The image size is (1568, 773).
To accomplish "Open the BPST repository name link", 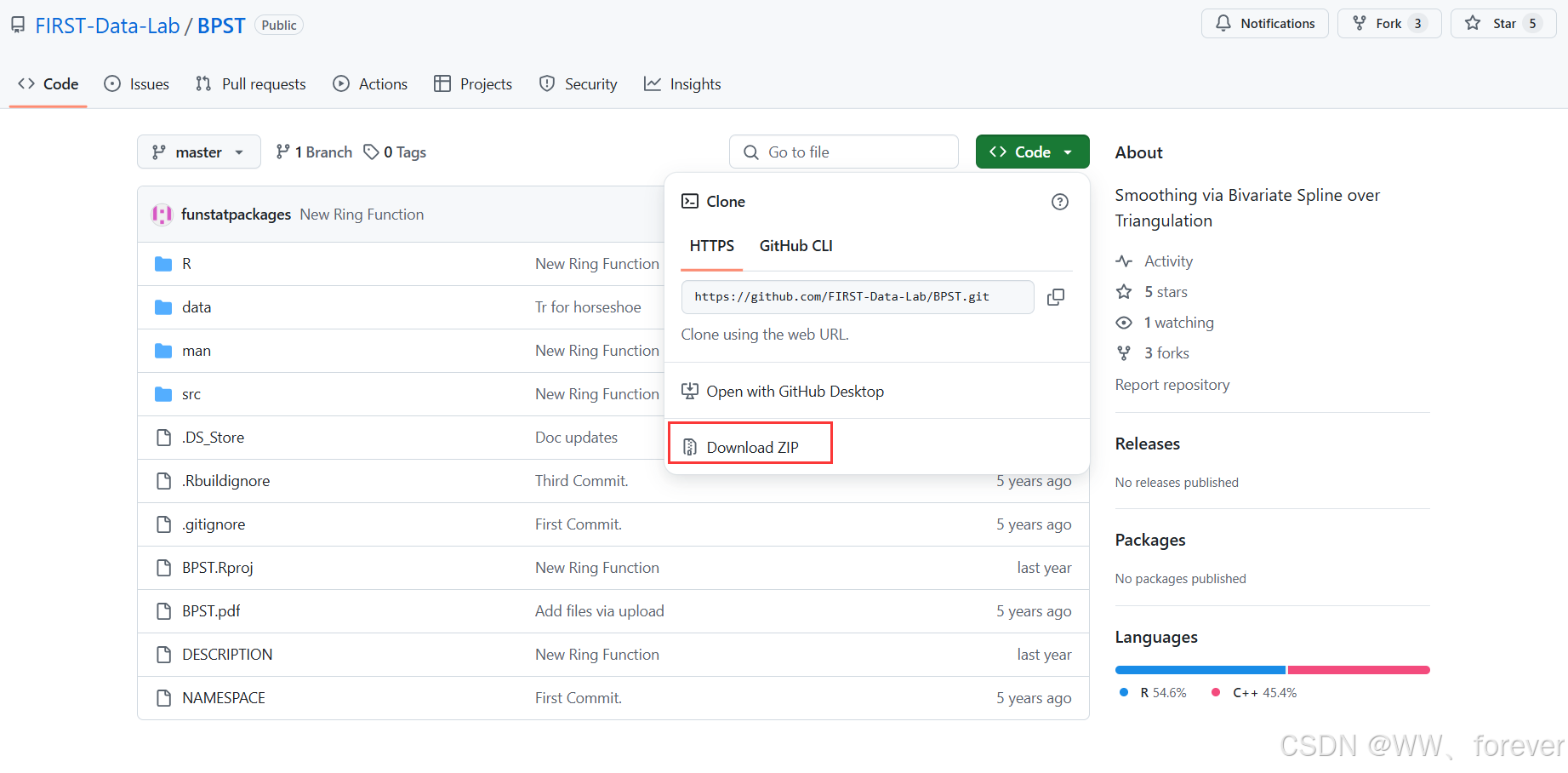I will coord(221,26).
